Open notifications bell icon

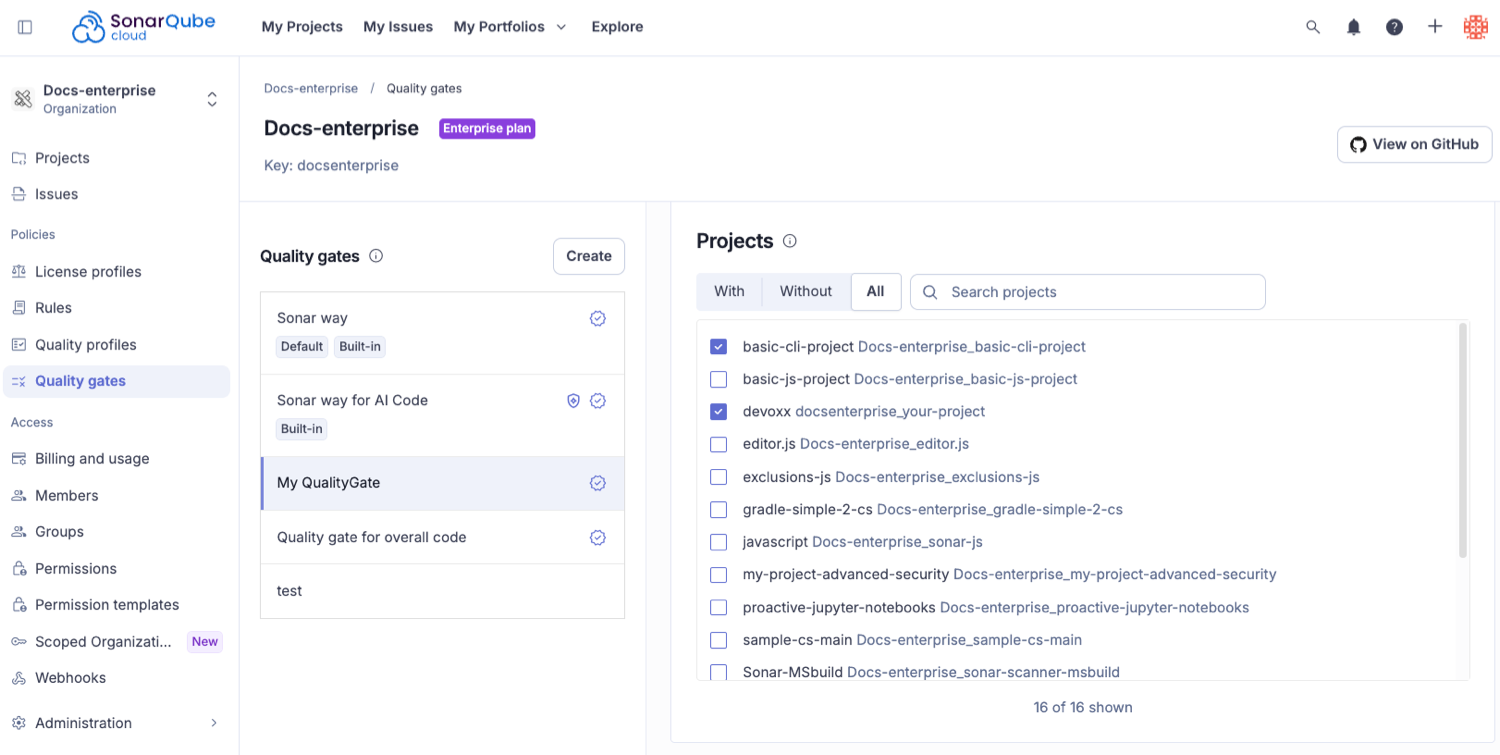click(1353, 27)
